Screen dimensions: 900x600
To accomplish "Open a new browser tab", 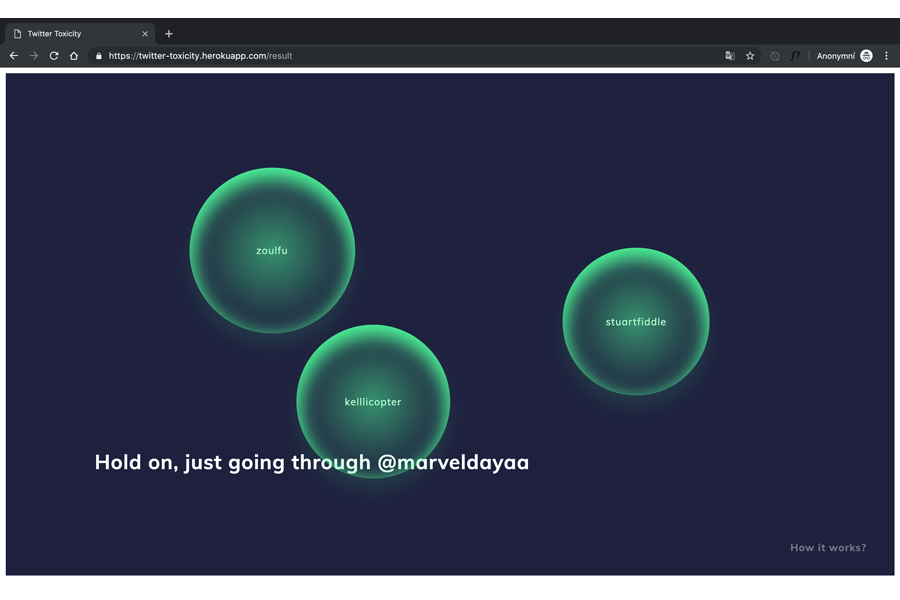I will (x=169, y=34).
